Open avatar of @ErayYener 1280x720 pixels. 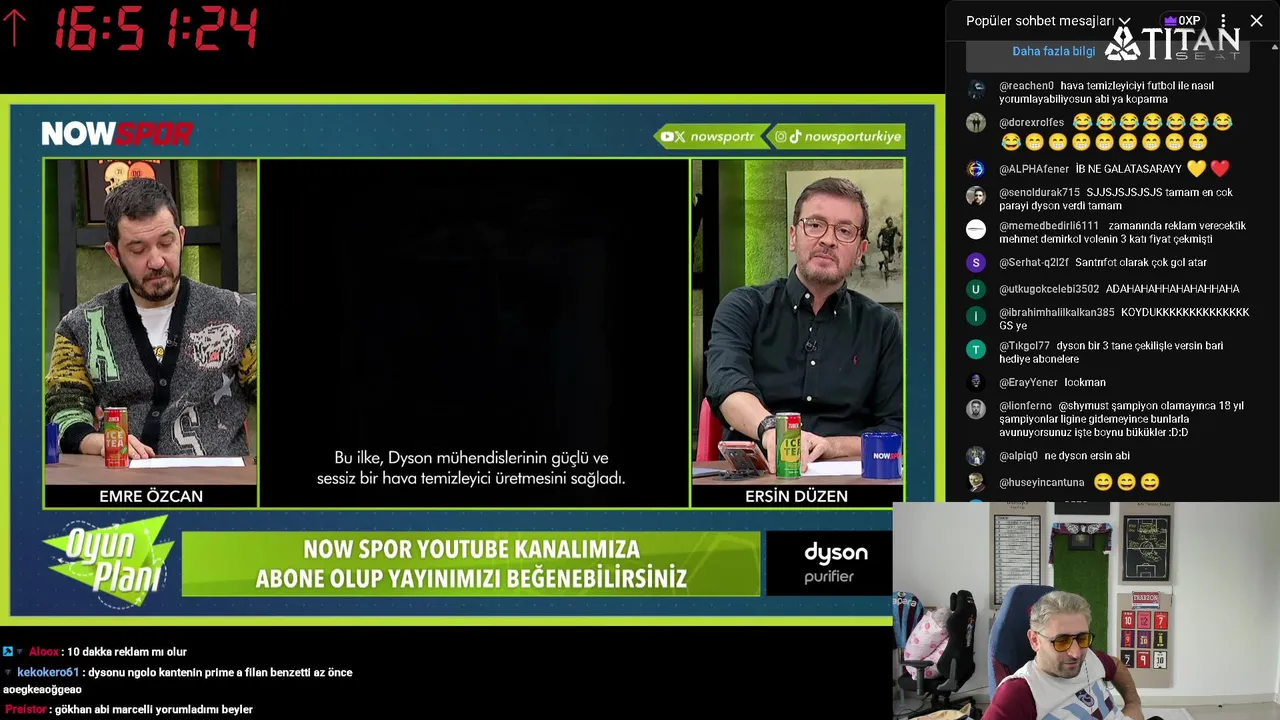tap(976, 382)
